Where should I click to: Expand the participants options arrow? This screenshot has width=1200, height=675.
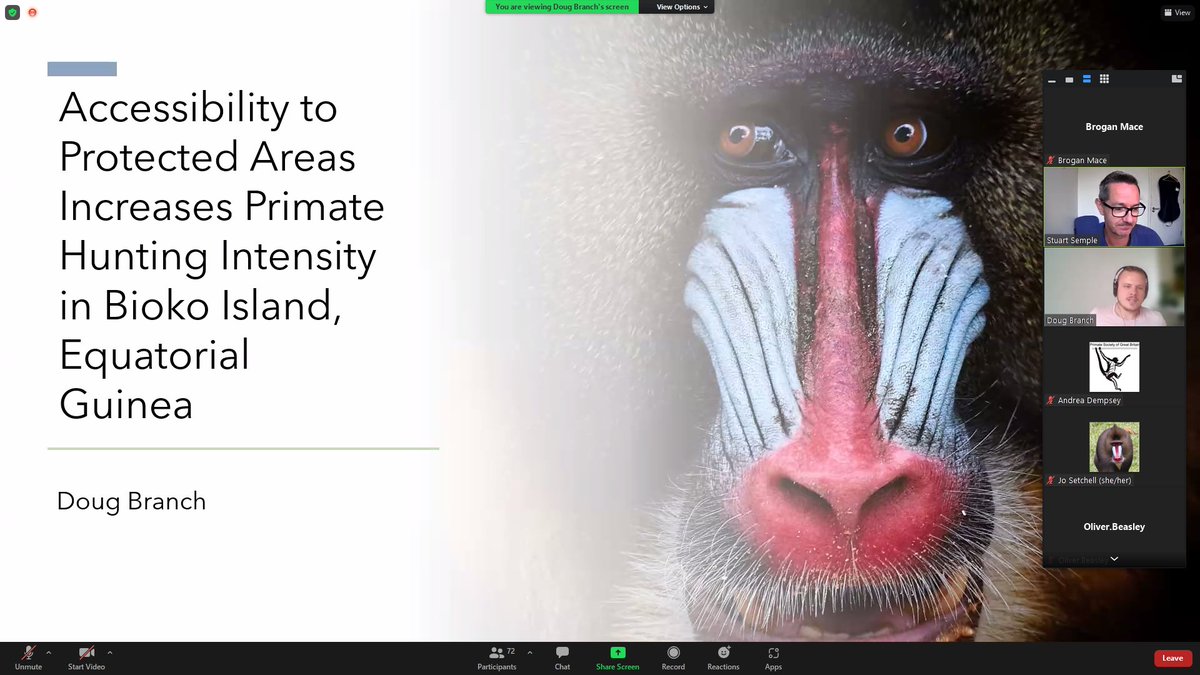pyautogui.click(x=530, y=652)
